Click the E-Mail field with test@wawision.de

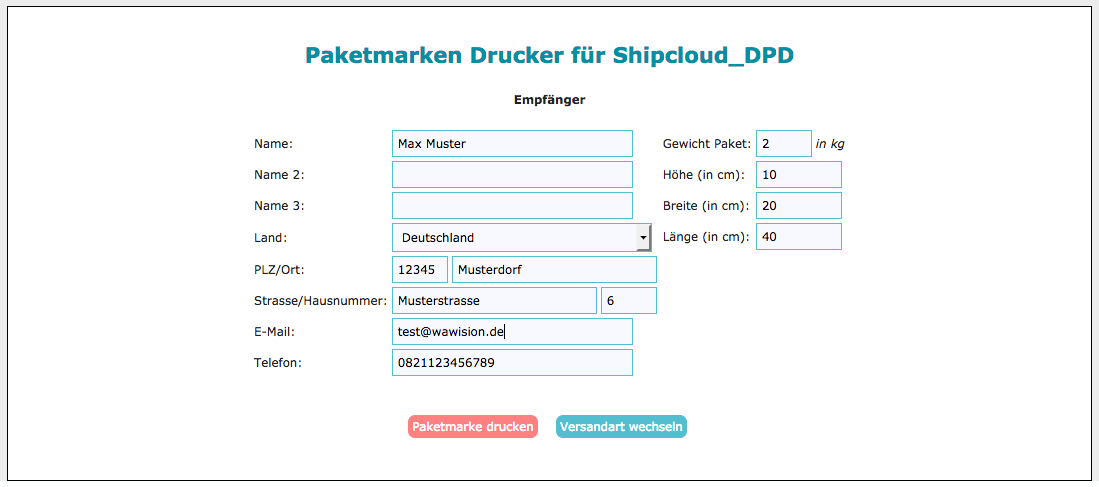[512, 332]
